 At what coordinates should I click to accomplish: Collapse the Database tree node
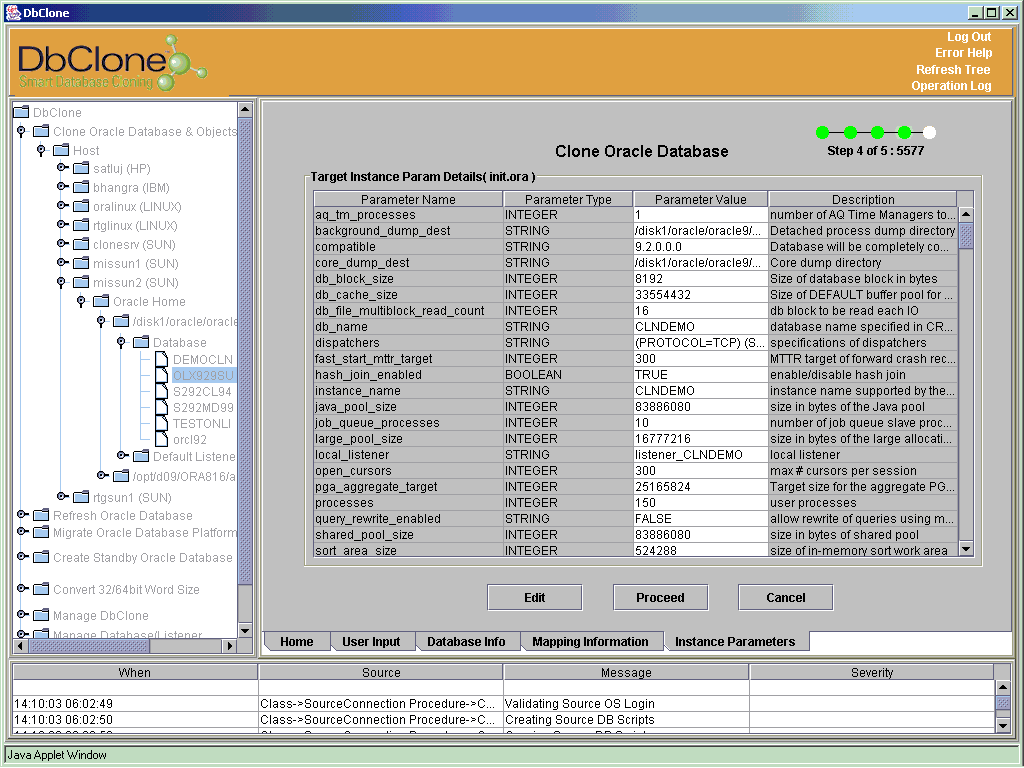coord(121,342)
